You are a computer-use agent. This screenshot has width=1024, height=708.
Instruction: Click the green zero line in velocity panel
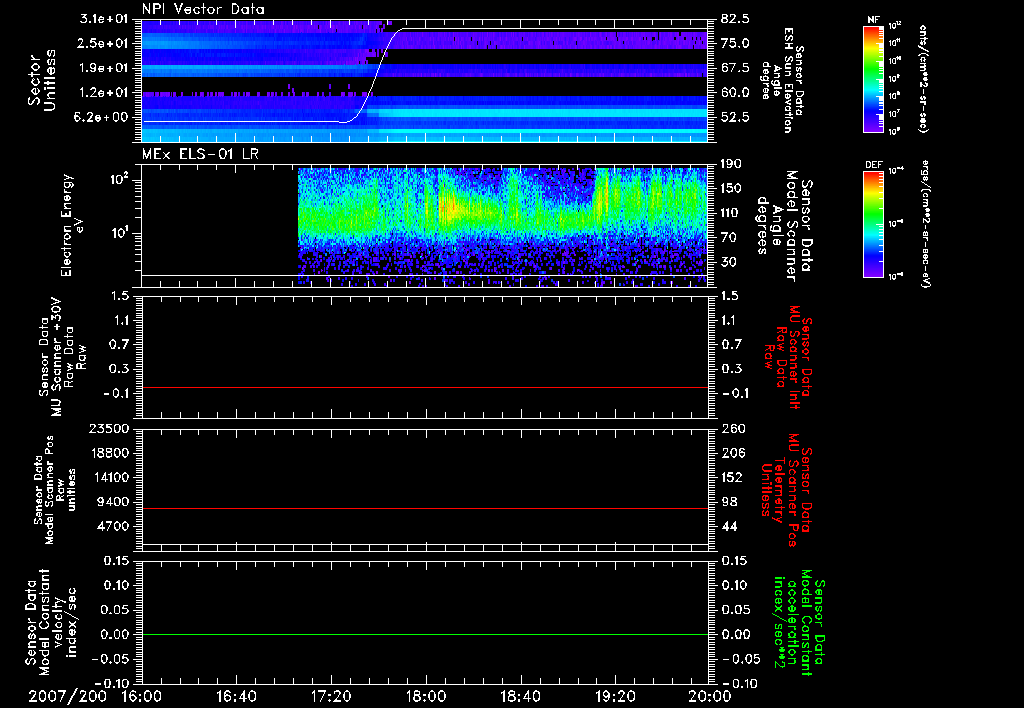point(425,634)
